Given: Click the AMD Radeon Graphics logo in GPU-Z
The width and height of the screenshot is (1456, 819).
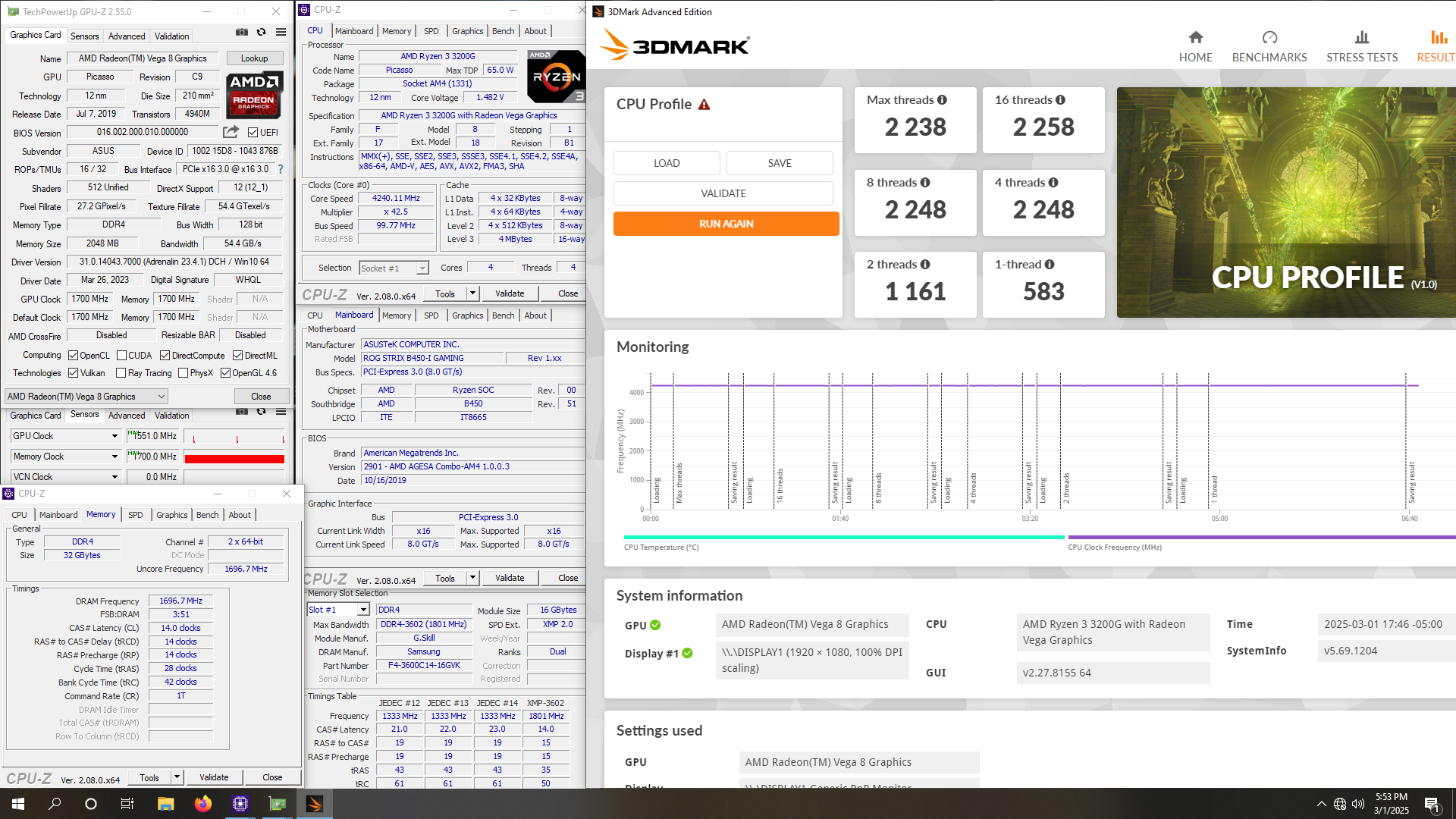Looking at the screenshot, I should [255, 95].
